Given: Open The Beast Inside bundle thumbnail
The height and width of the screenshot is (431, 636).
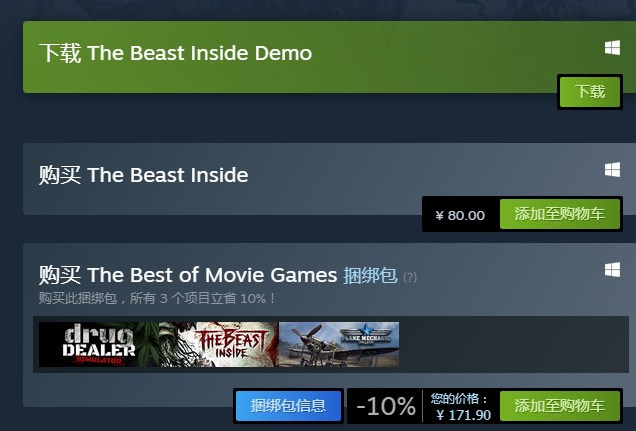Looking at the screenshot, I should click(219, 344).
